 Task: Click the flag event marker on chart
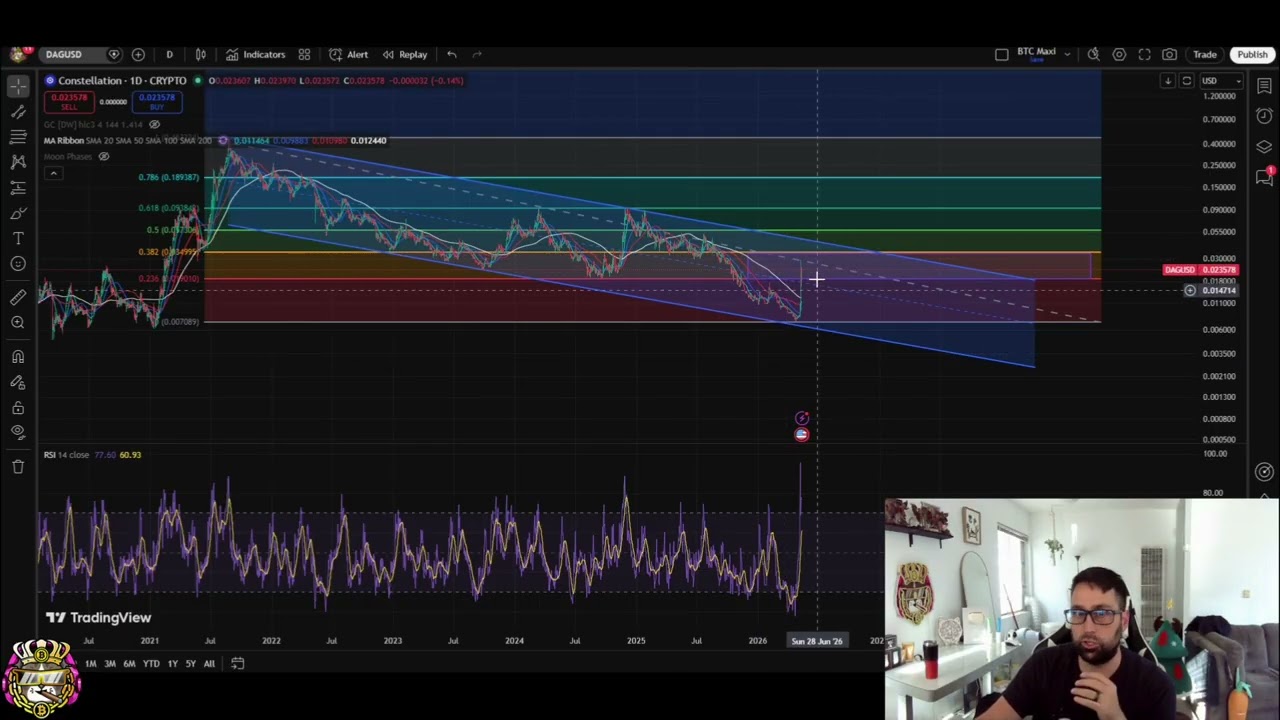[801, 434]
